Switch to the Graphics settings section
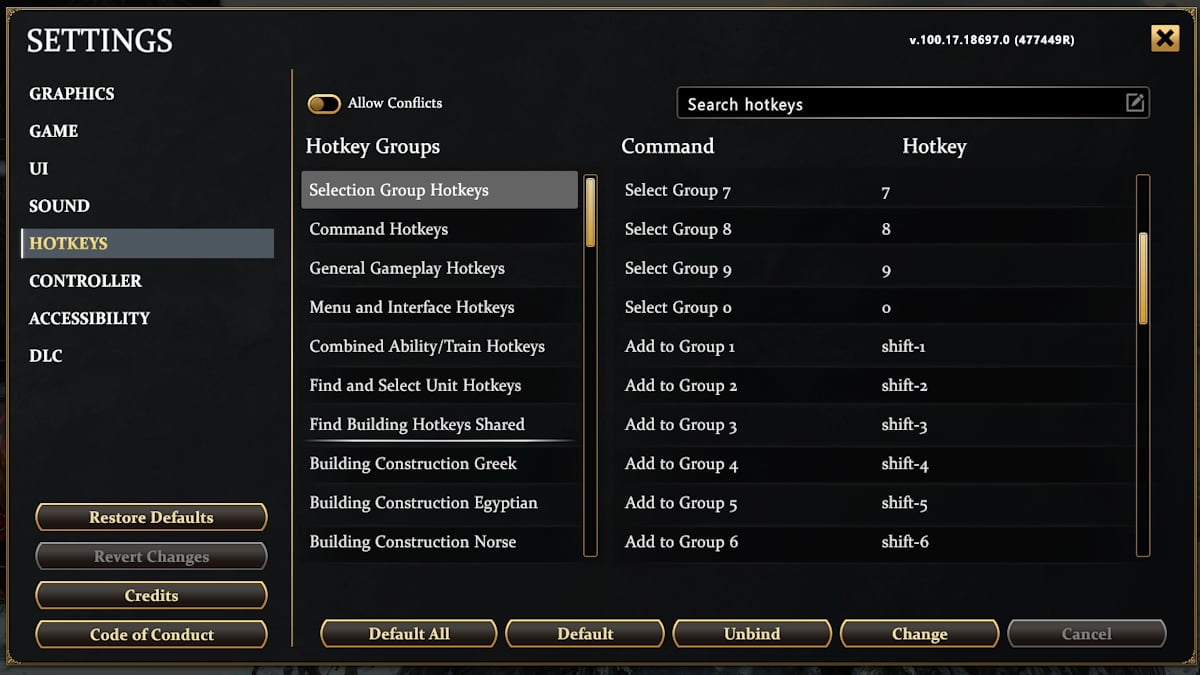Viewport: 1200px width, 675px height. pos(71,93)
